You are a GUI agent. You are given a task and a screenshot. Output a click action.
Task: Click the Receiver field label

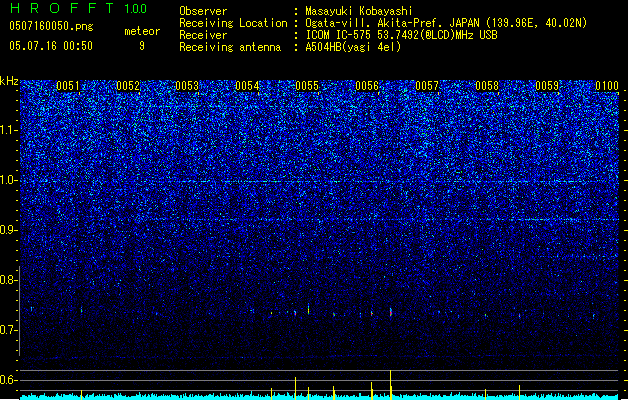(203, 35)
